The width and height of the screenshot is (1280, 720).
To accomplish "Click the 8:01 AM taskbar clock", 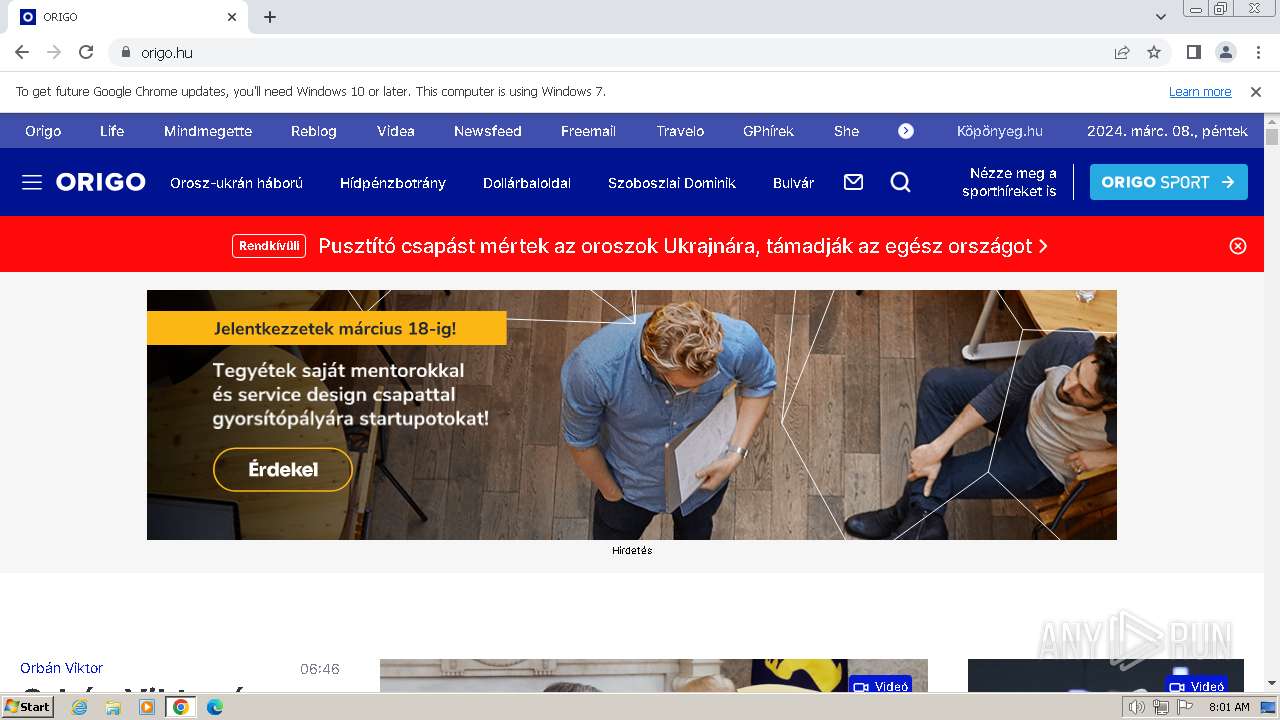I will click(x=1229, y=707).
